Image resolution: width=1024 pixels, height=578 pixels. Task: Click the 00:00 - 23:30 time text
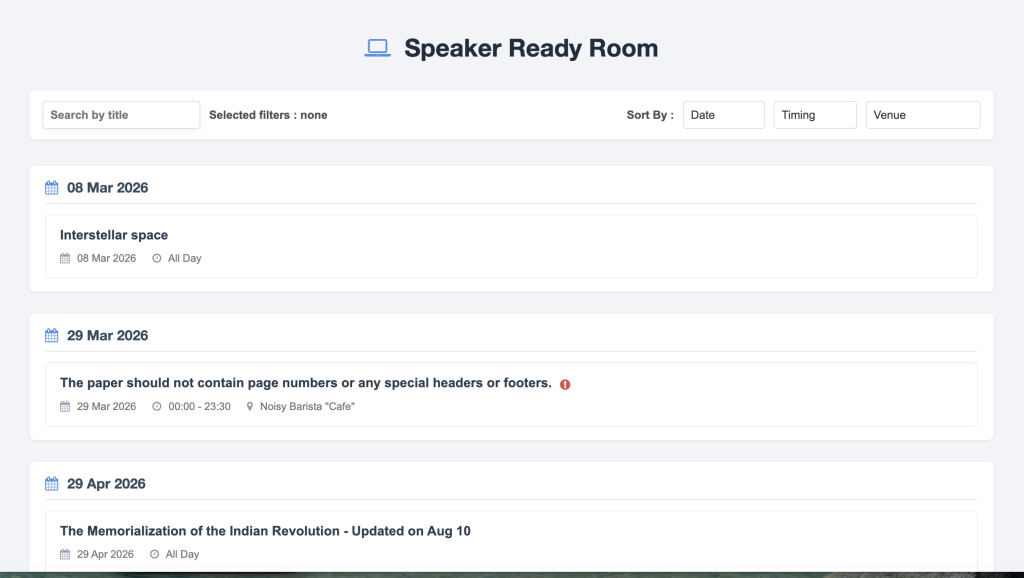coord(199,407)
